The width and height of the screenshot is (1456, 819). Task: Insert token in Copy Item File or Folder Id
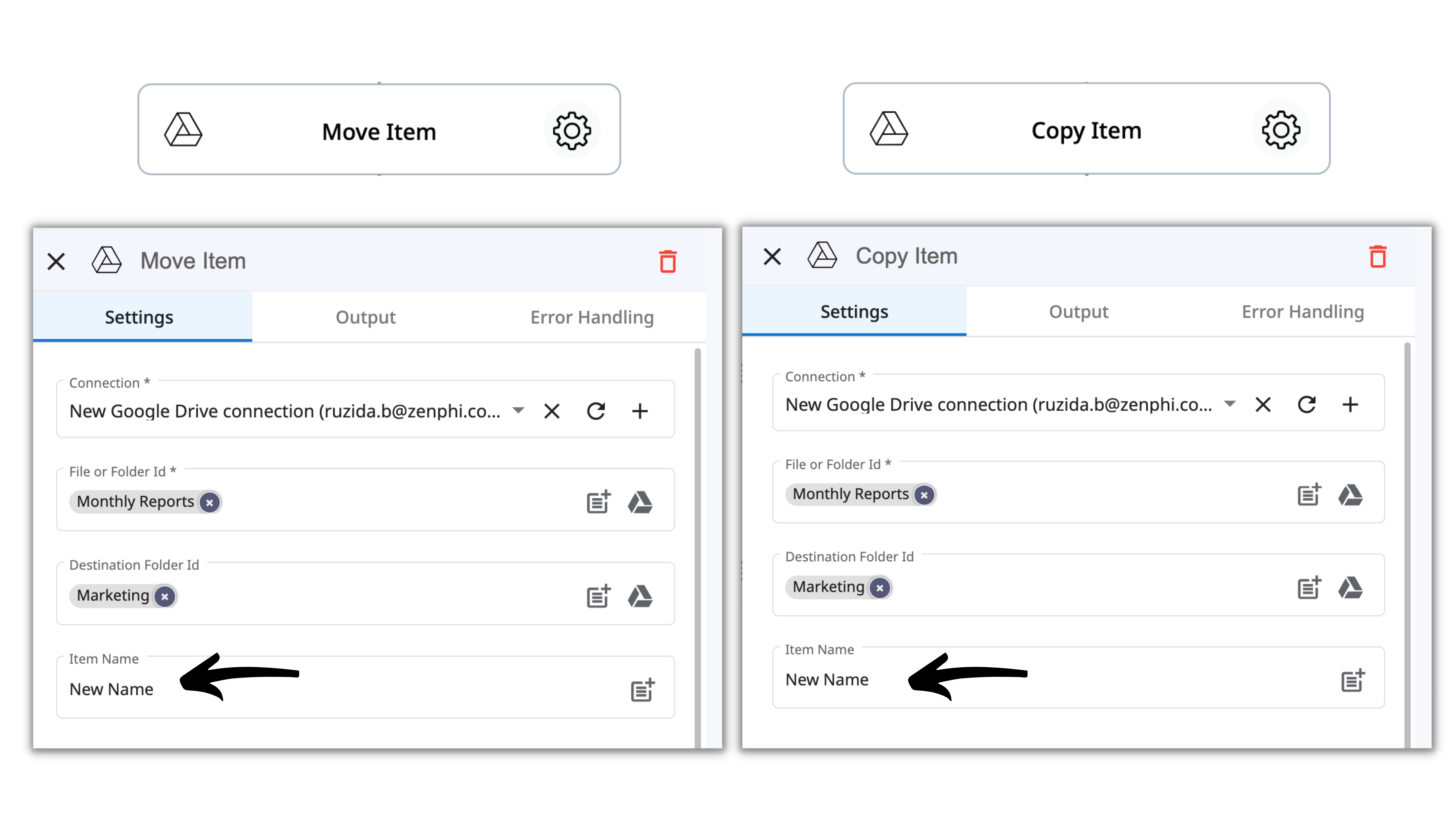(x=1308, y=495)
